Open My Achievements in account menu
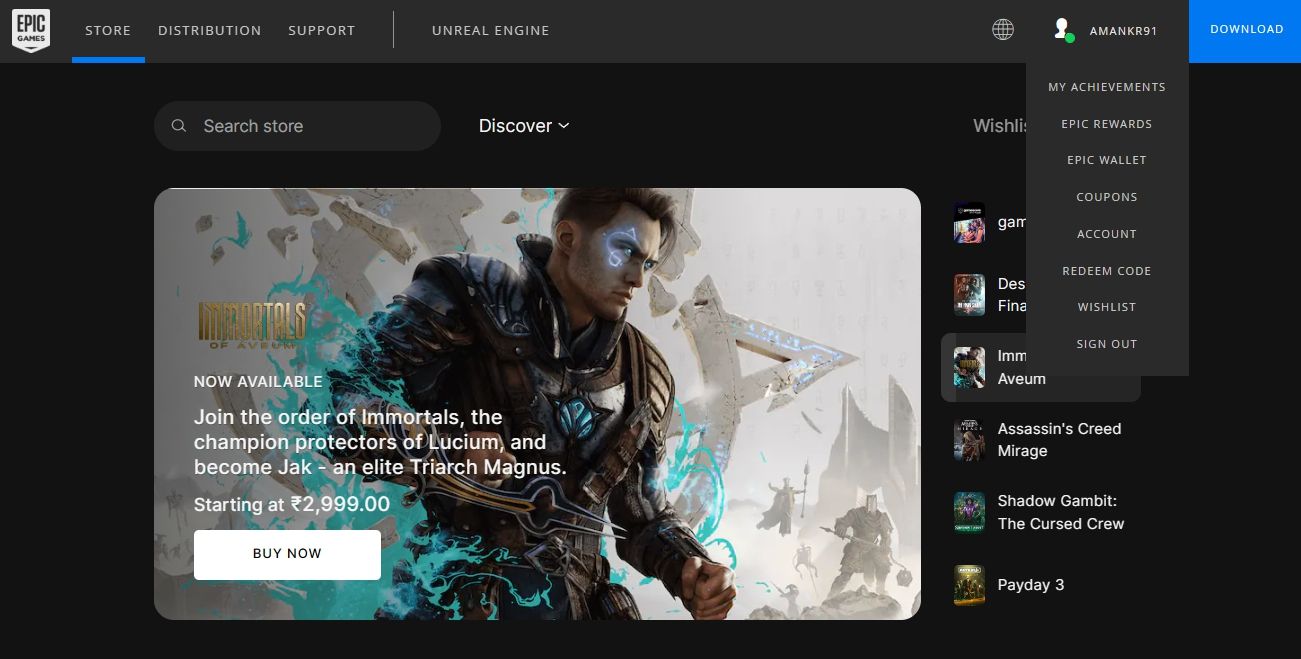The height and width of the screenshot is (659, 1301). (1106, 87)
